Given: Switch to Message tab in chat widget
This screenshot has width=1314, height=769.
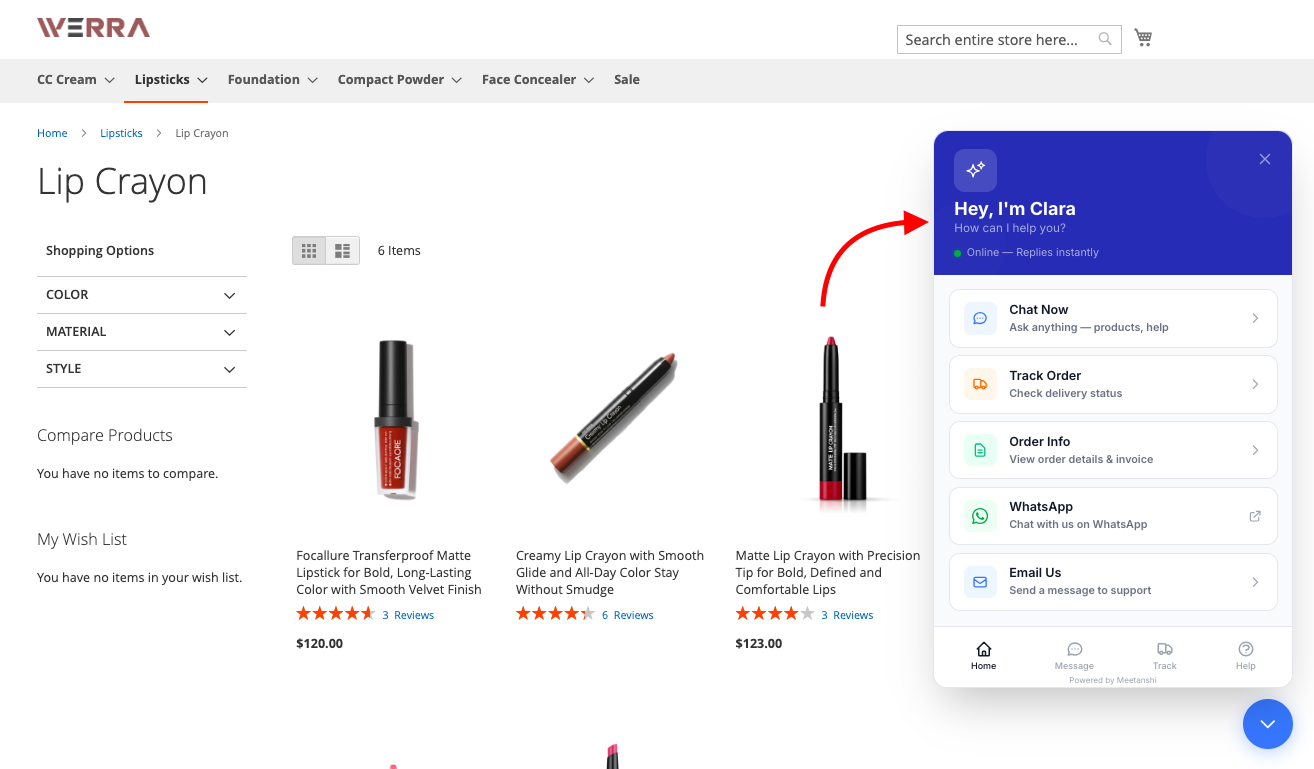Looking at the screenshot, I should 1074,656.
